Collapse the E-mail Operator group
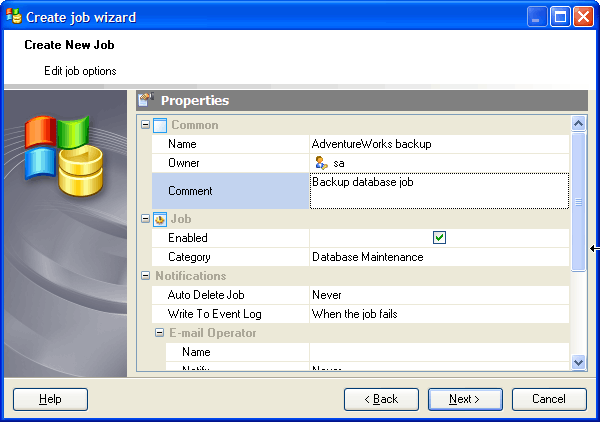 pos(159,333)
